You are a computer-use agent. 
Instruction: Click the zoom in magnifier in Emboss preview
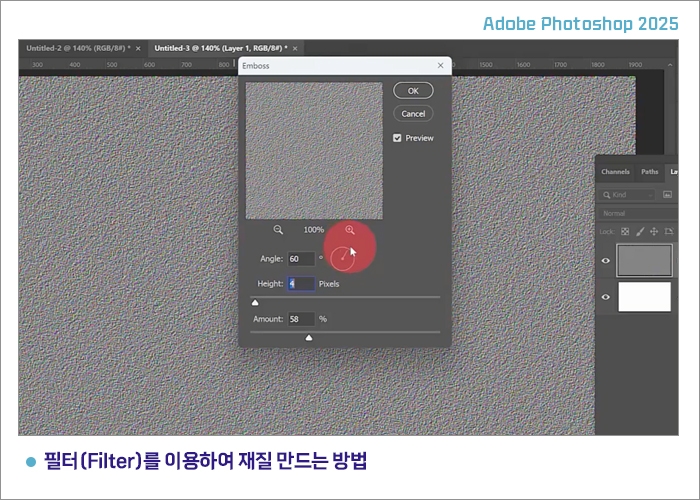pos(350,229)
